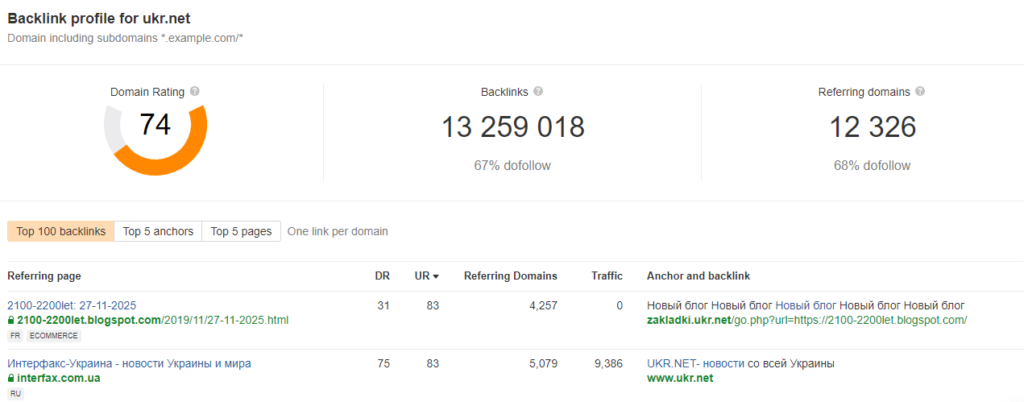Click the ECOMMERCE tag badge

tap(48, 336)
